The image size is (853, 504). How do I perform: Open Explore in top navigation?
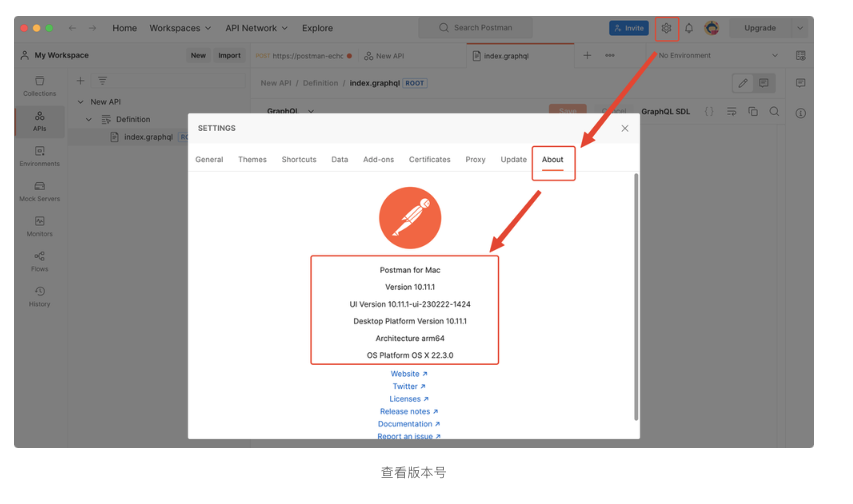click(318, 28)
